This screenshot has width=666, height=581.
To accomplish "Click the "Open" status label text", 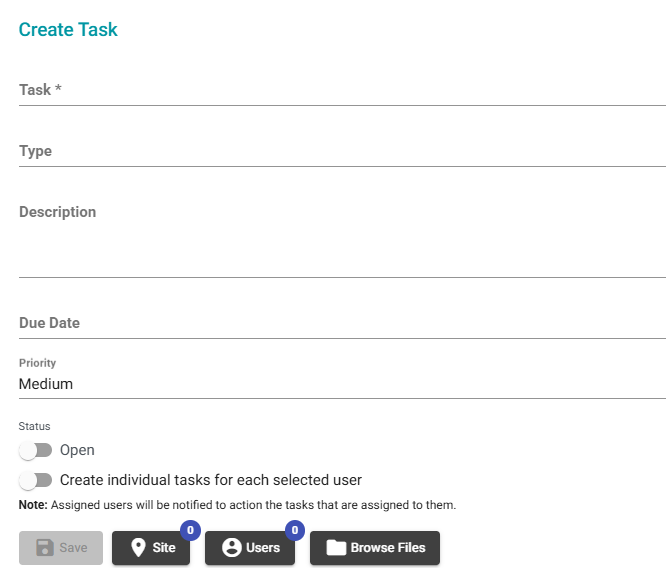I will coord(77,451).
